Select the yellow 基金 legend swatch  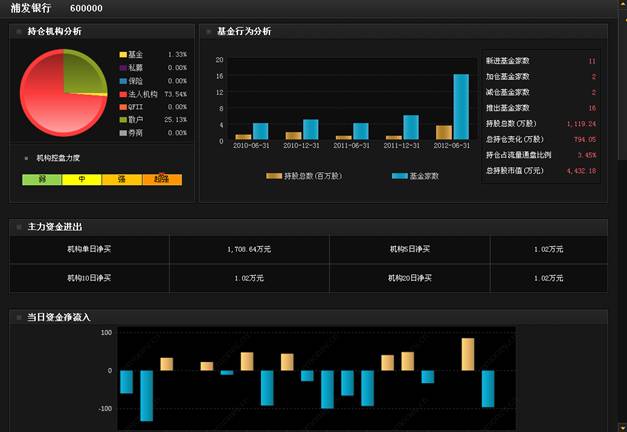123,55
